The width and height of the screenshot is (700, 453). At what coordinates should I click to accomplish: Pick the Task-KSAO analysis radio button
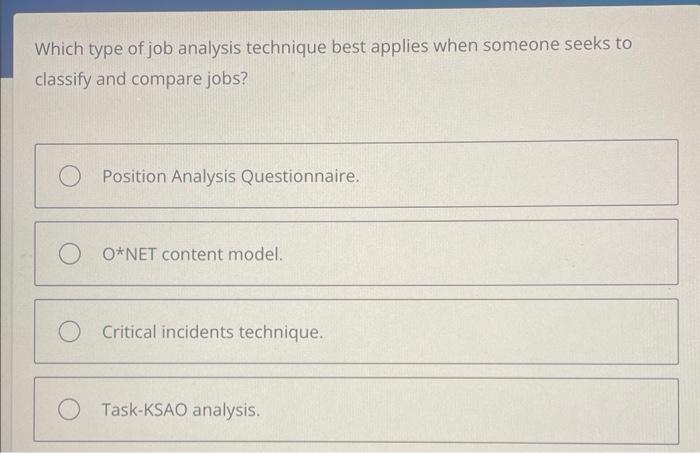[x=69, y=409]
